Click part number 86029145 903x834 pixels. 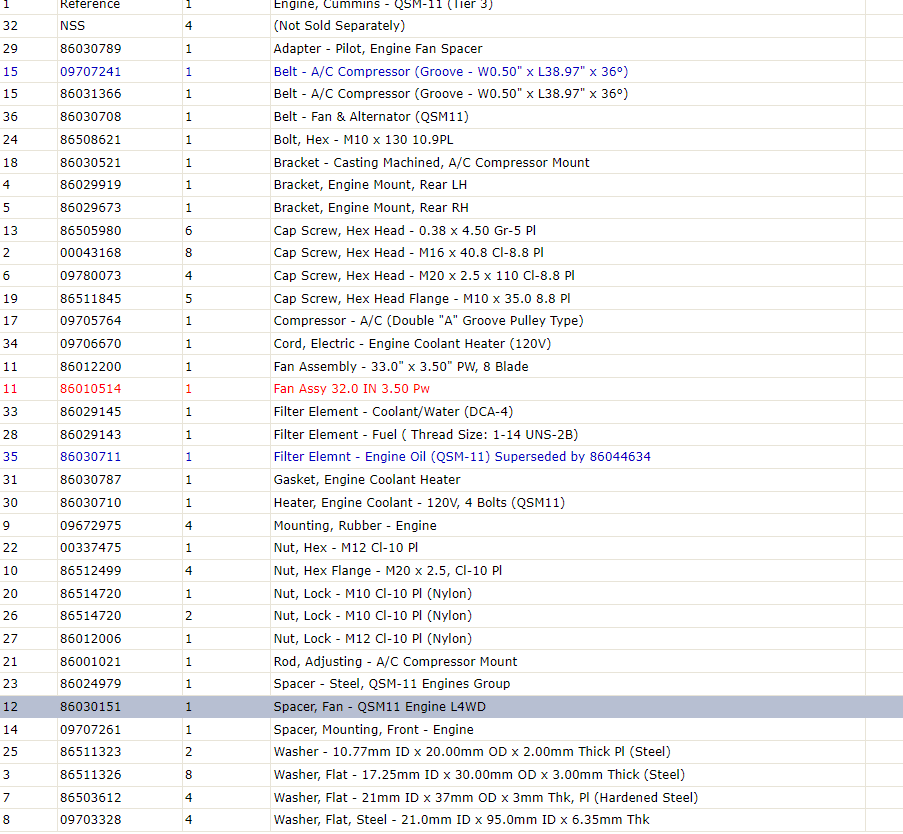pyautogui.click(x=90, y=412)
